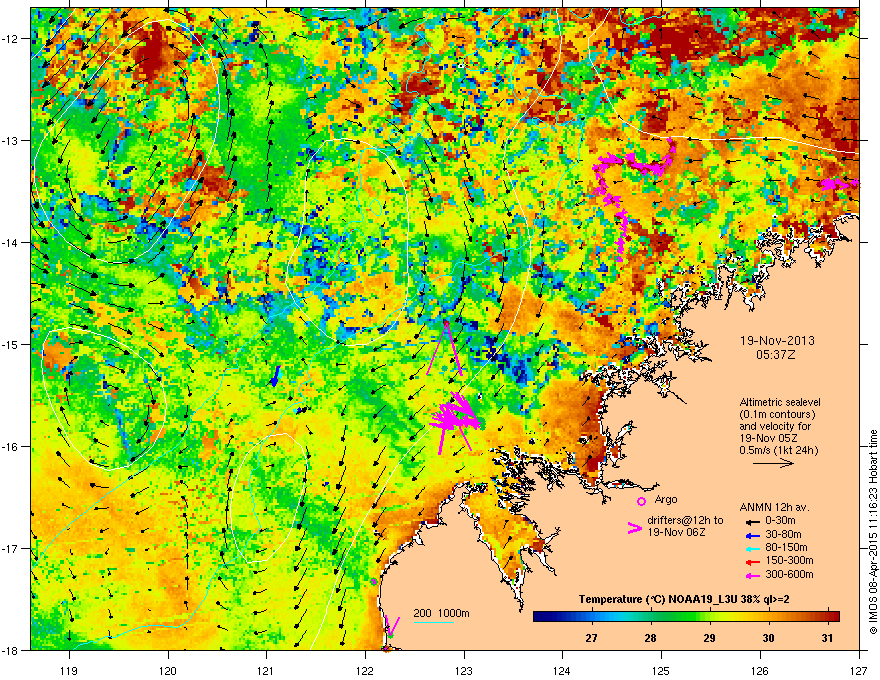This screenshot has height=680, width=880.
Task: Click latitude axis label -12
Action: click(10, 39)
